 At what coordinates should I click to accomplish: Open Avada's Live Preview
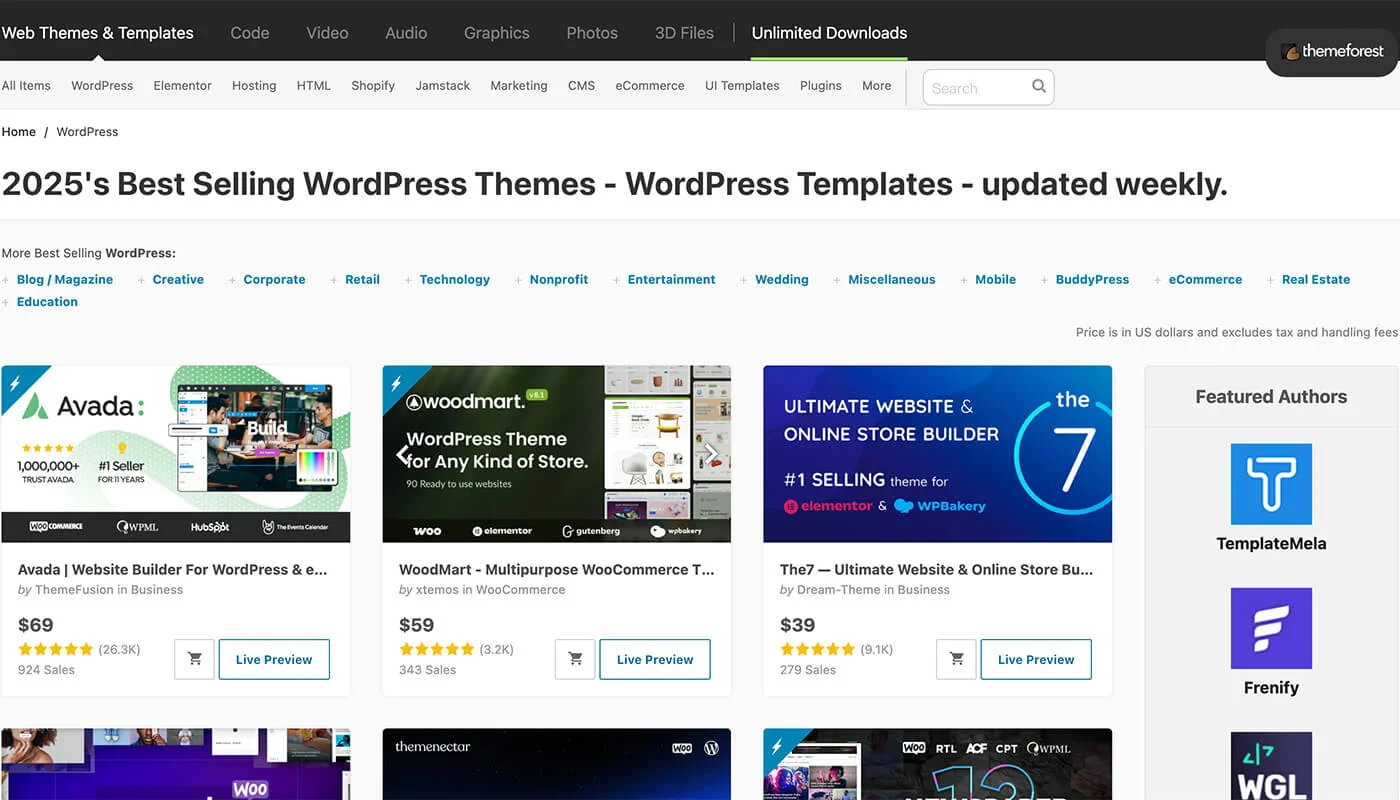point(273,659)
